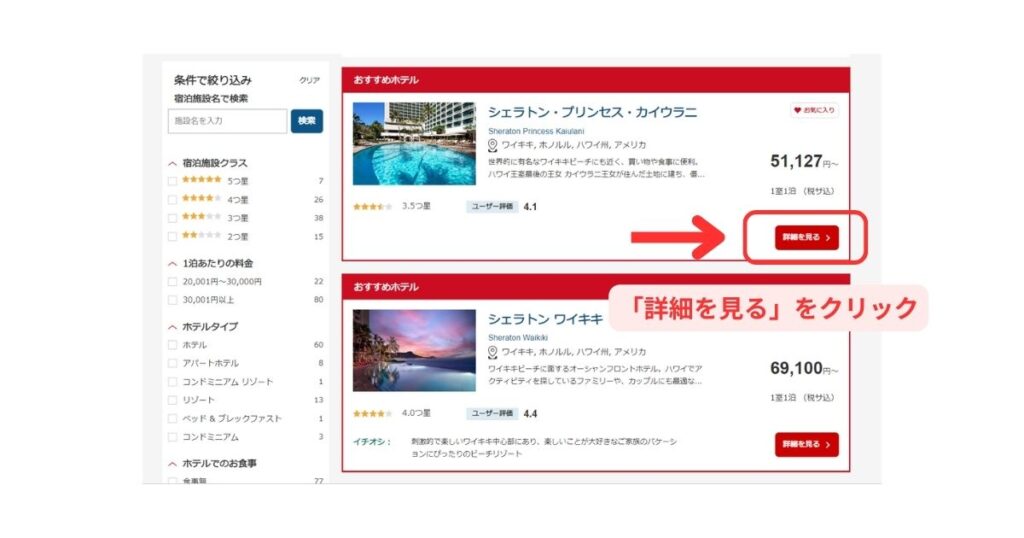Open the Sheraton Princess Kaiulani pool thumbnail
This screenshot has width=1024, height=538.
click(x=414, y=143)
